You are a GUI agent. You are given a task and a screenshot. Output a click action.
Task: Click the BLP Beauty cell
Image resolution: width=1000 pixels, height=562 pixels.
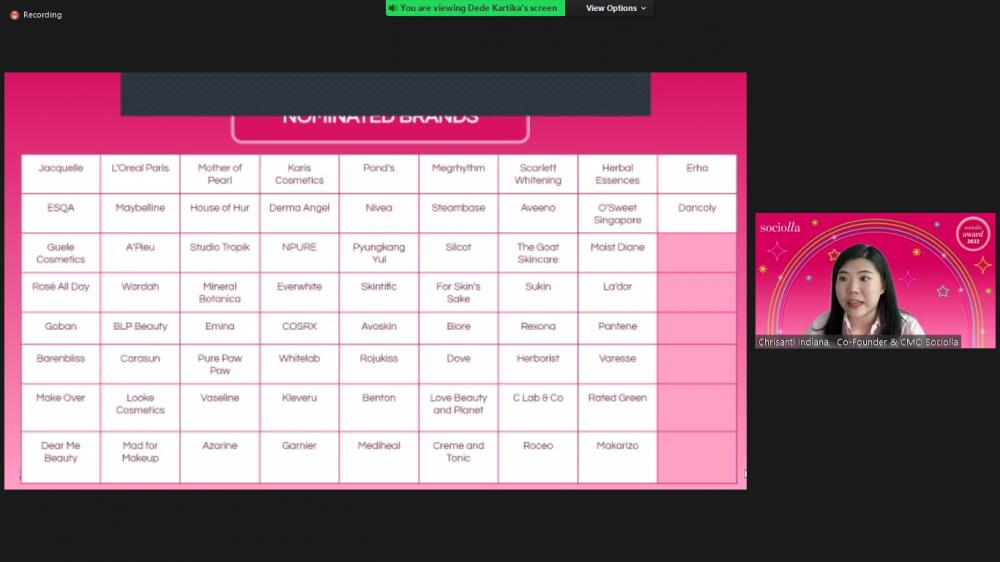pos(140,329)
